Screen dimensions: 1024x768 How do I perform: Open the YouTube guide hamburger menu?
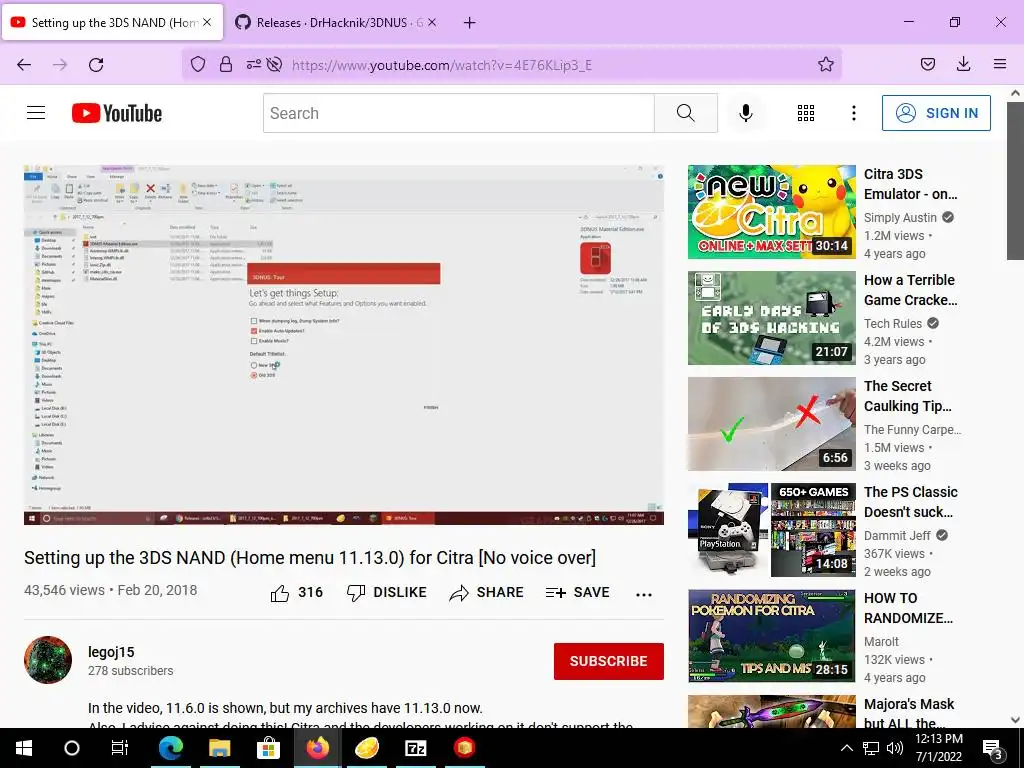pos(36,113)
